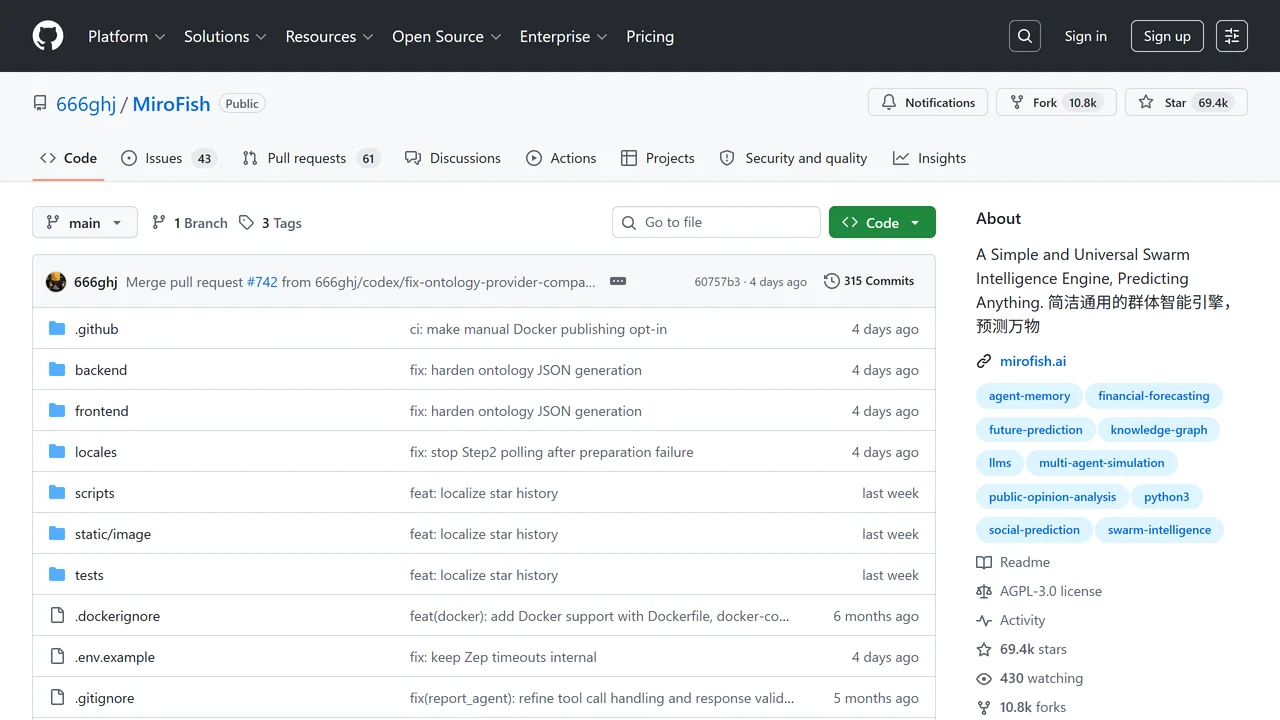Viewport: 1280px width, 720px height.
Task: Open the Insights tab
Action: click(930, 158)
